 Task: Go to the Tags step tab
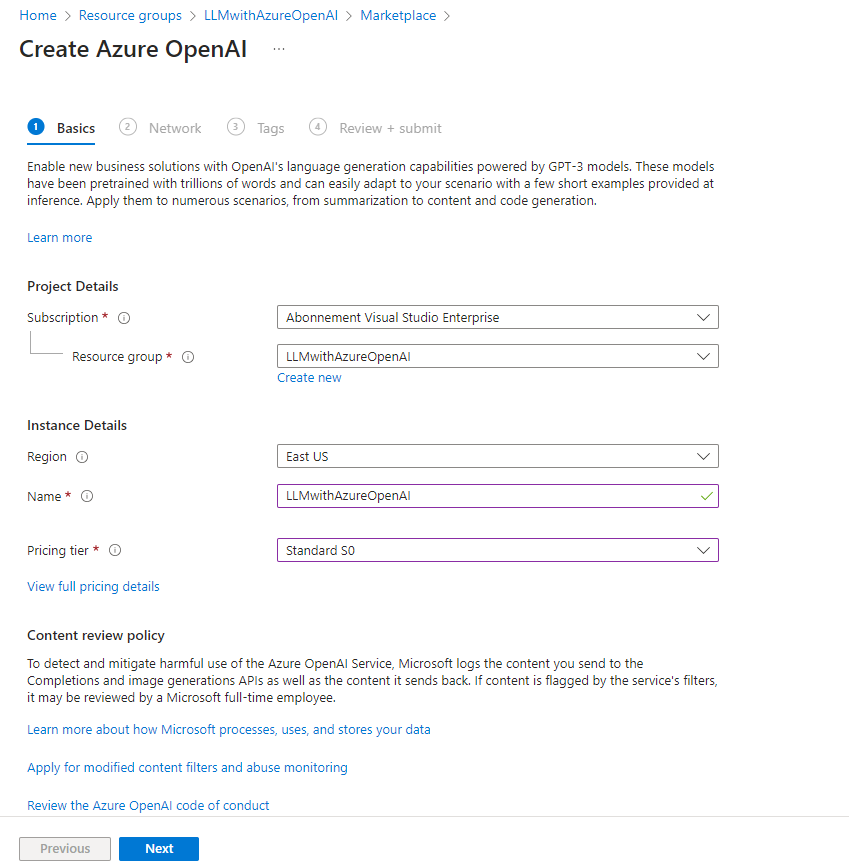coord(256,128)
